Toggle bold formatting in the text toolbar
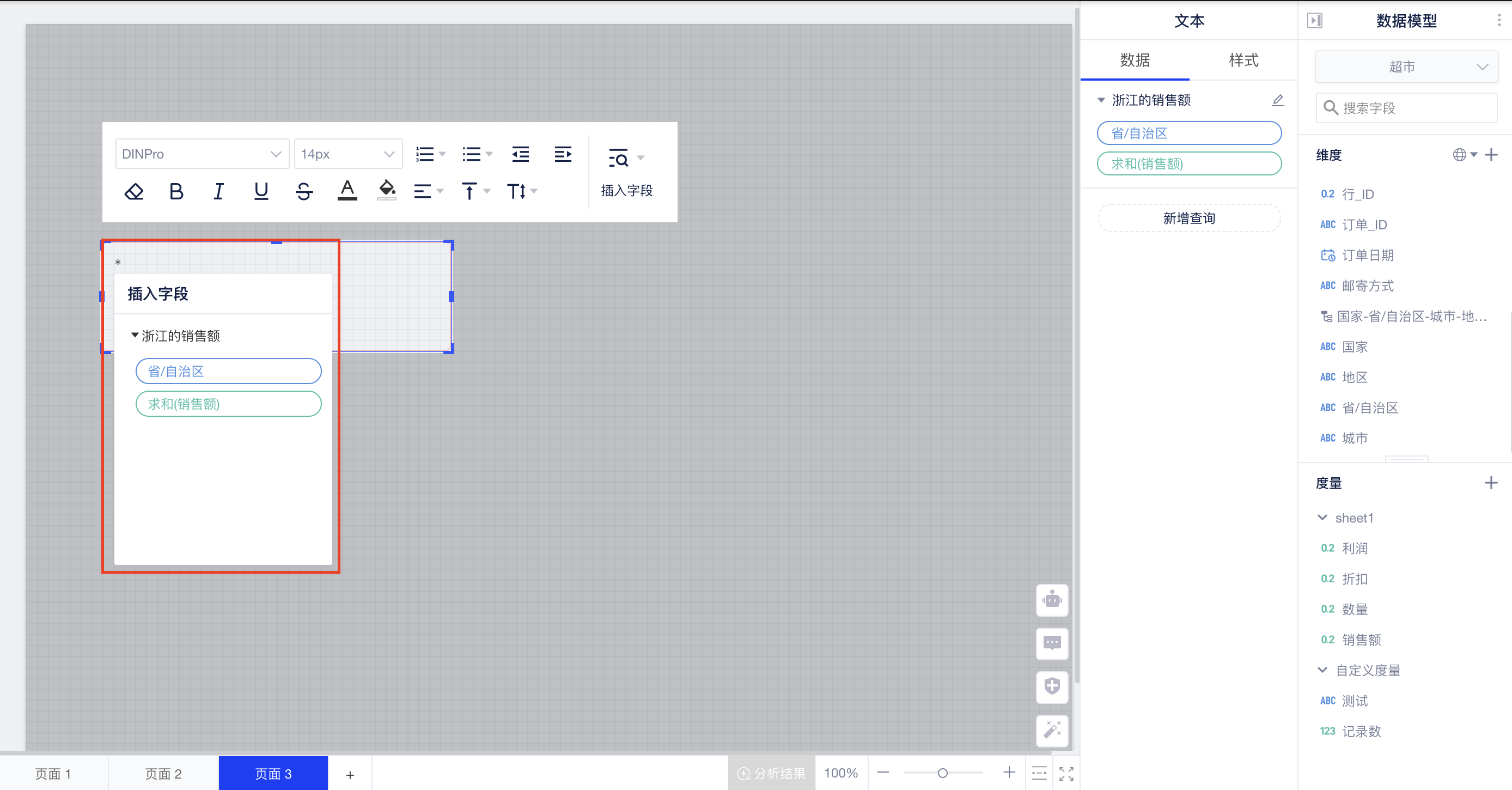 tap(175, 191)
